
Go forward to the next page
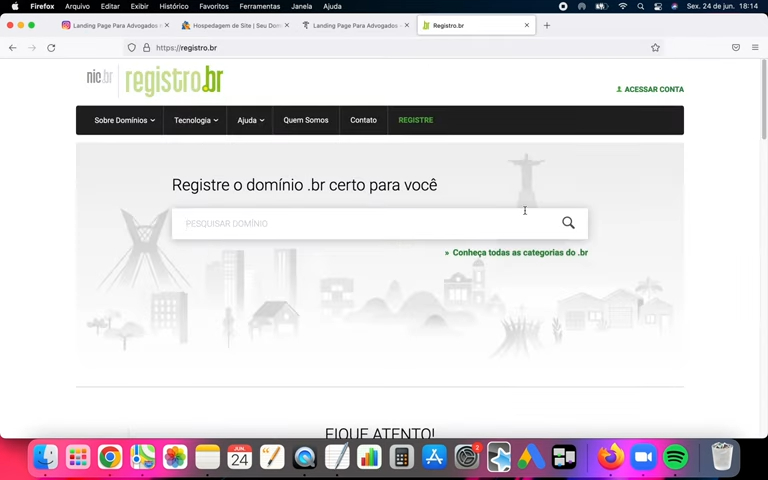[x=32, y=48]
